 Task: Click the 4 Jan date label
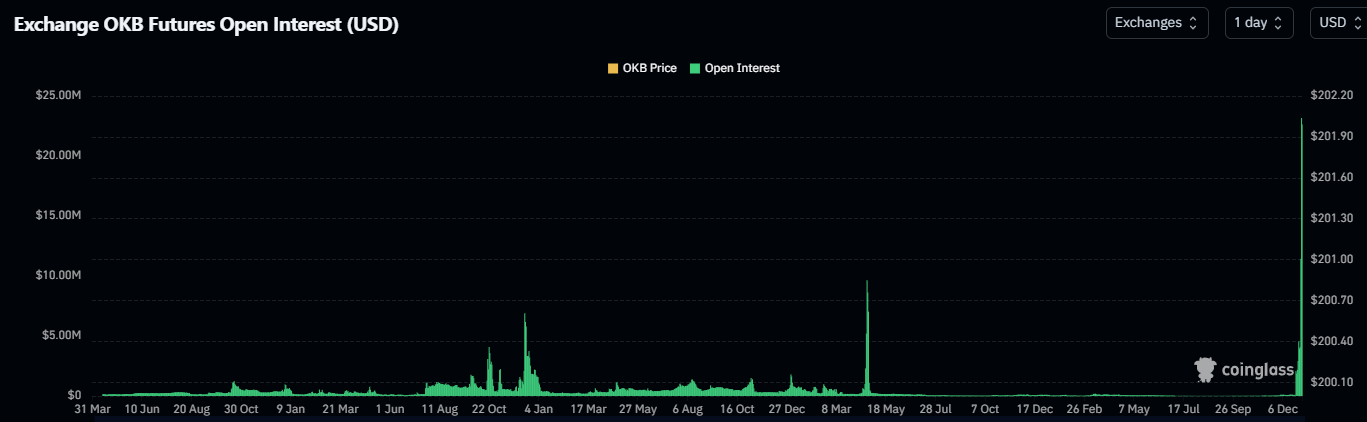(538, 409)
